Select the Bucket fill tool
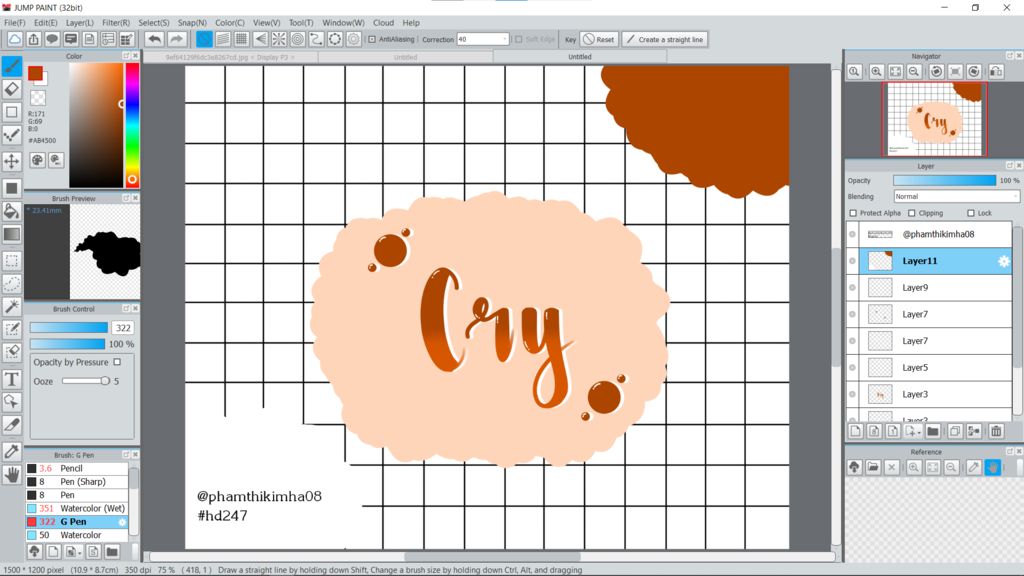This screenshot has width=1024, height=576. click(12, 210)
